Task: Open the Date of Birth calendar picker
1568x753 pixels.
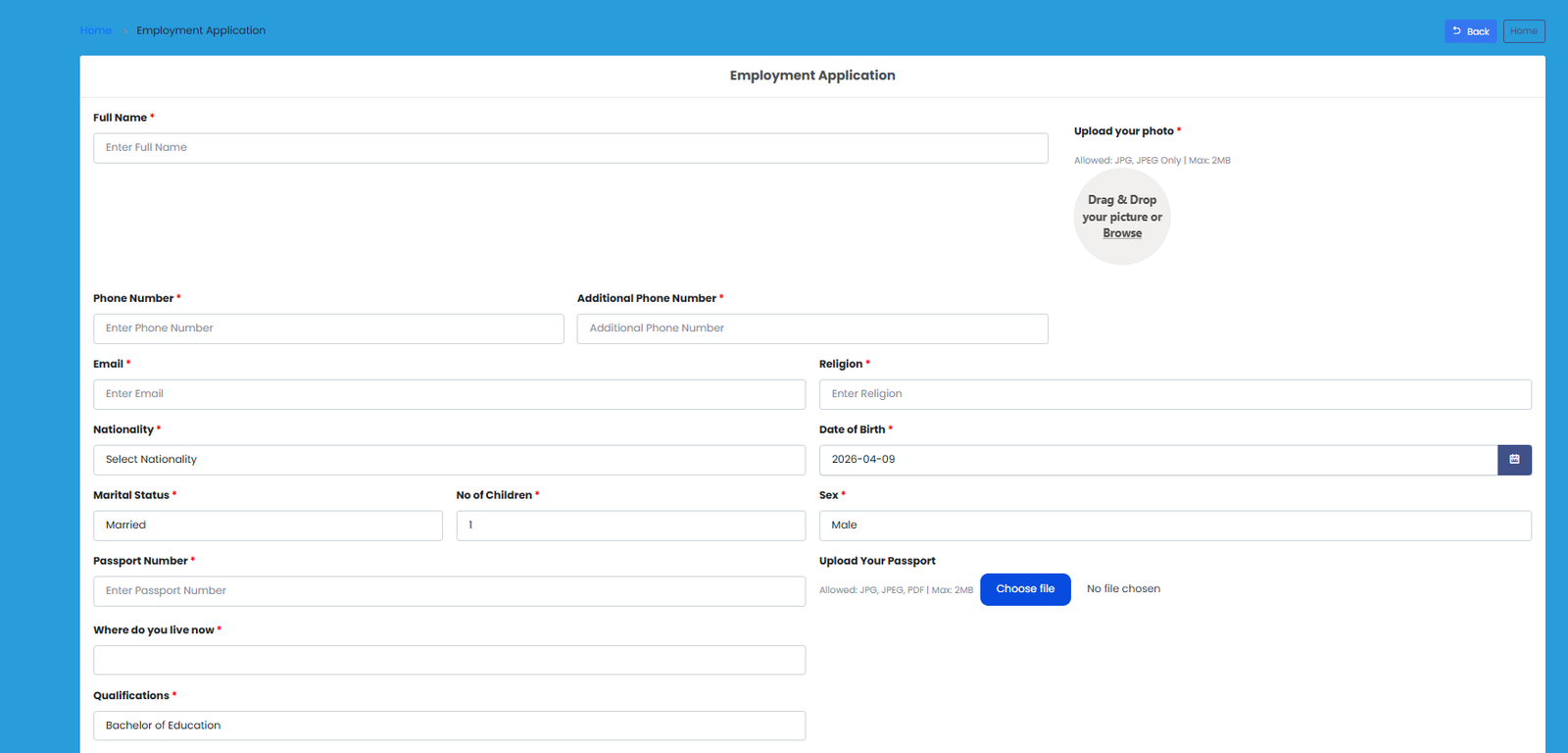Action: click(x=1514, y=460)
